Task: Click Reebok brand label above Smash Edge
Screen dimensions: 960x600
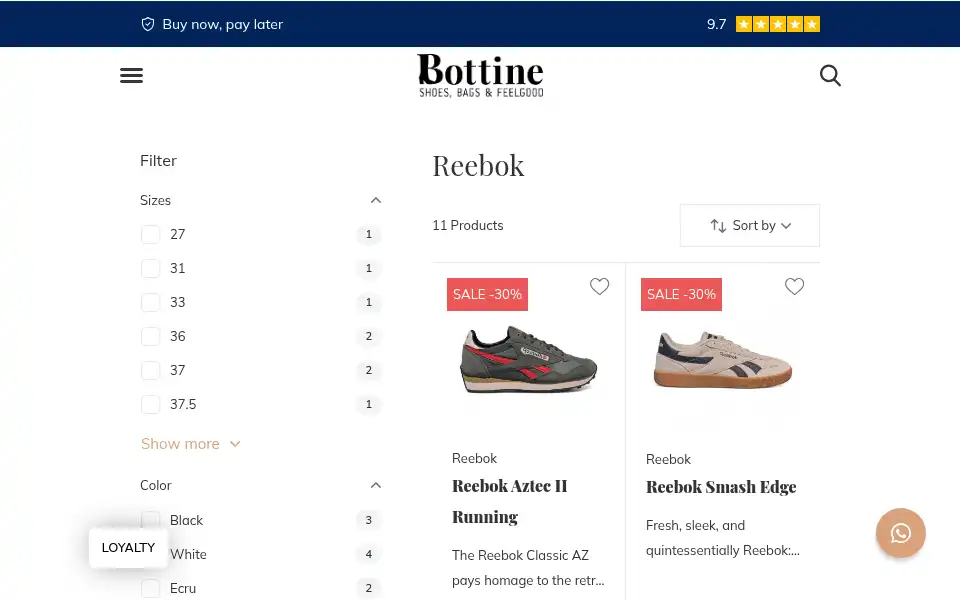Action: (x=668, y=459)
